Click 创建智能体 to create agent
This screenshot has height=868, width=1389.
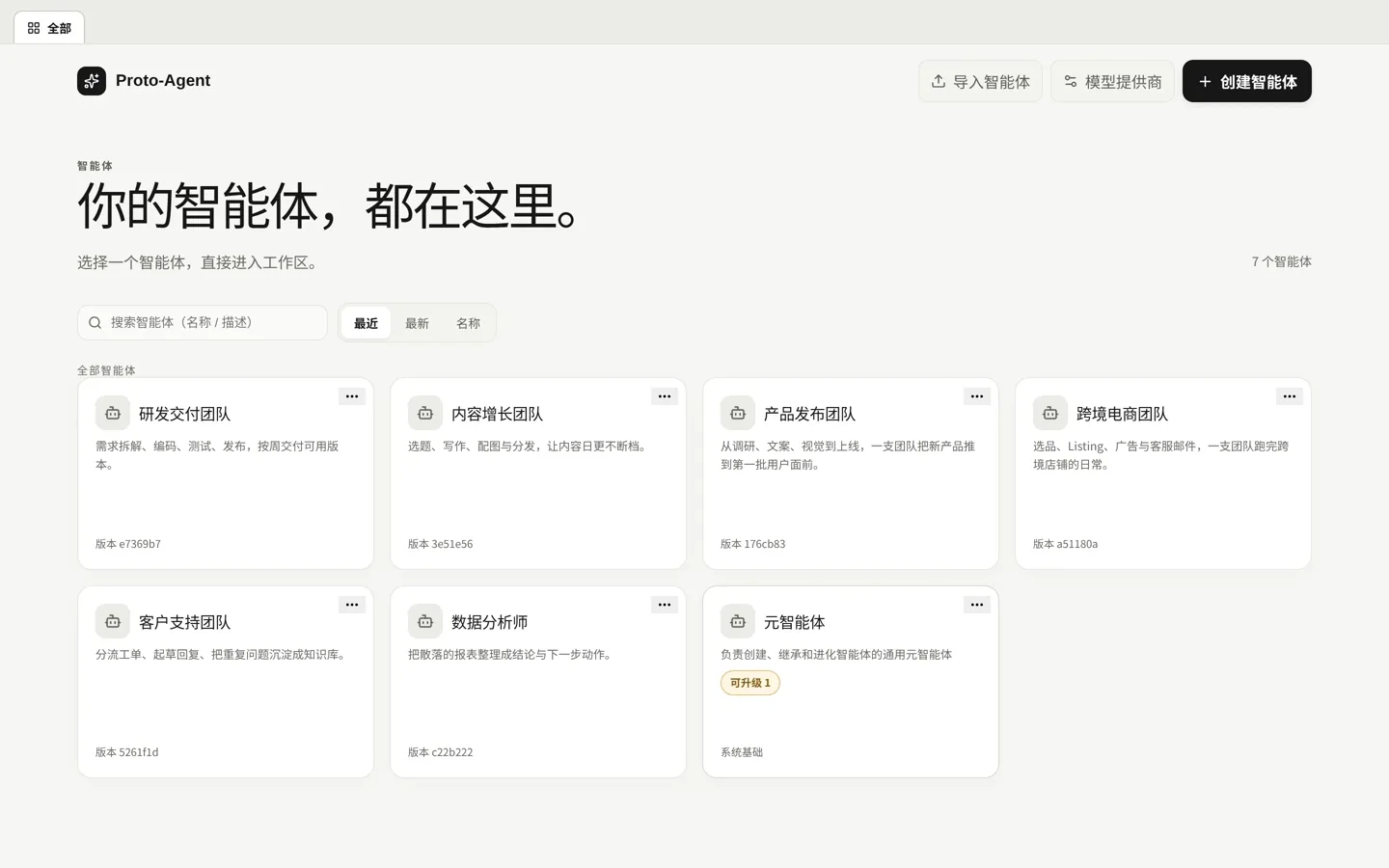(x=1247, y=81)
